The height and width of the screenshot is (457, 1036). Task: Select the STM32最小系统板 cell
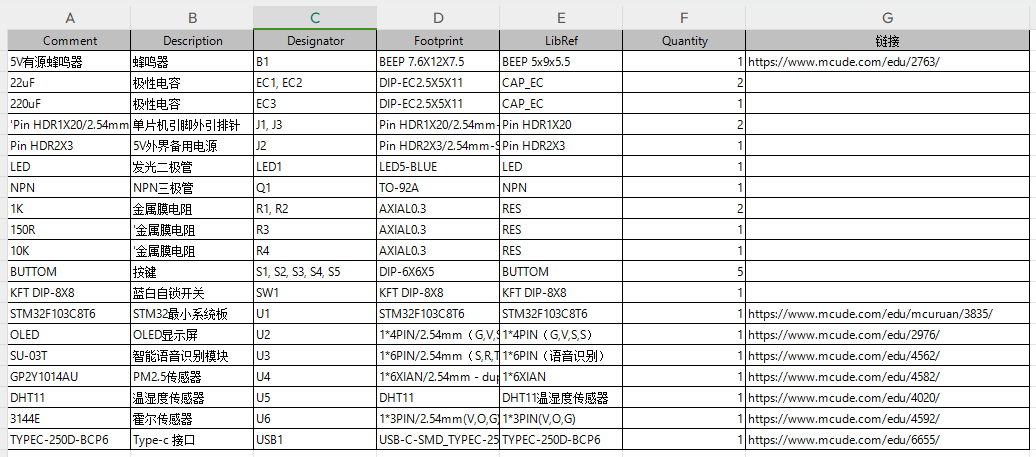tap(192, 314)
